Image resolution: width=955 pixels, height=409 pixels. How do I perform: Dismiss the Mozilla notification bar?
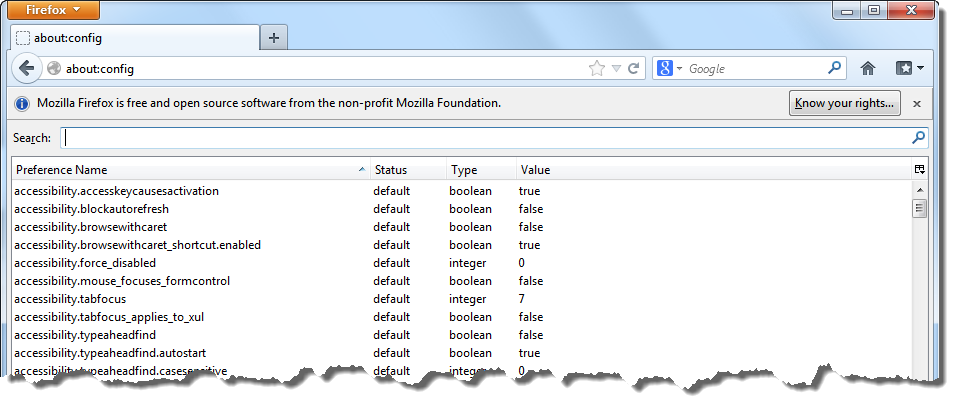[917, 103]
